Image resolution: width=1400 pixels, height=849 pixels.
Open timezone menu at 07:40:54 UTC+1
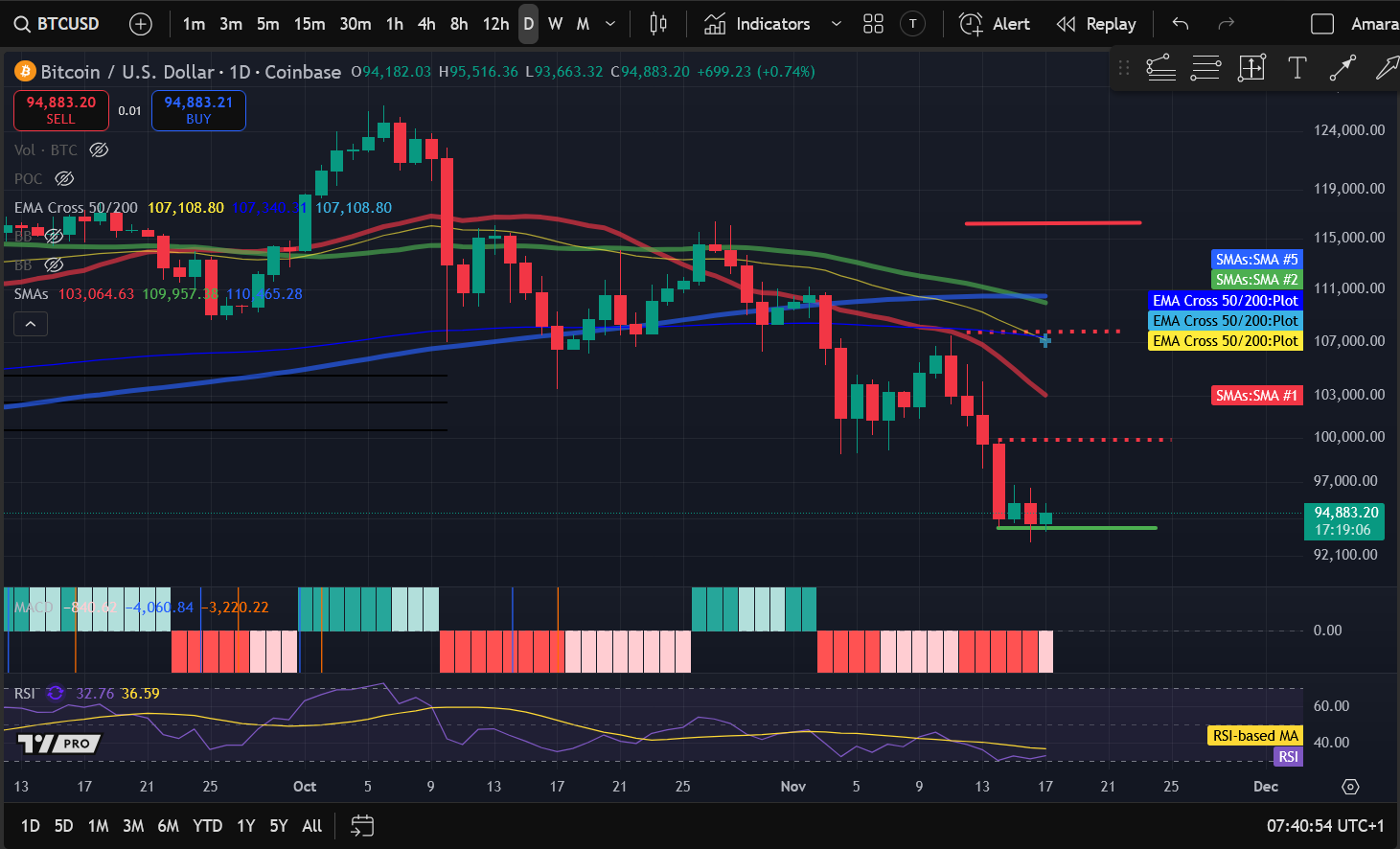click(1325, 826)
